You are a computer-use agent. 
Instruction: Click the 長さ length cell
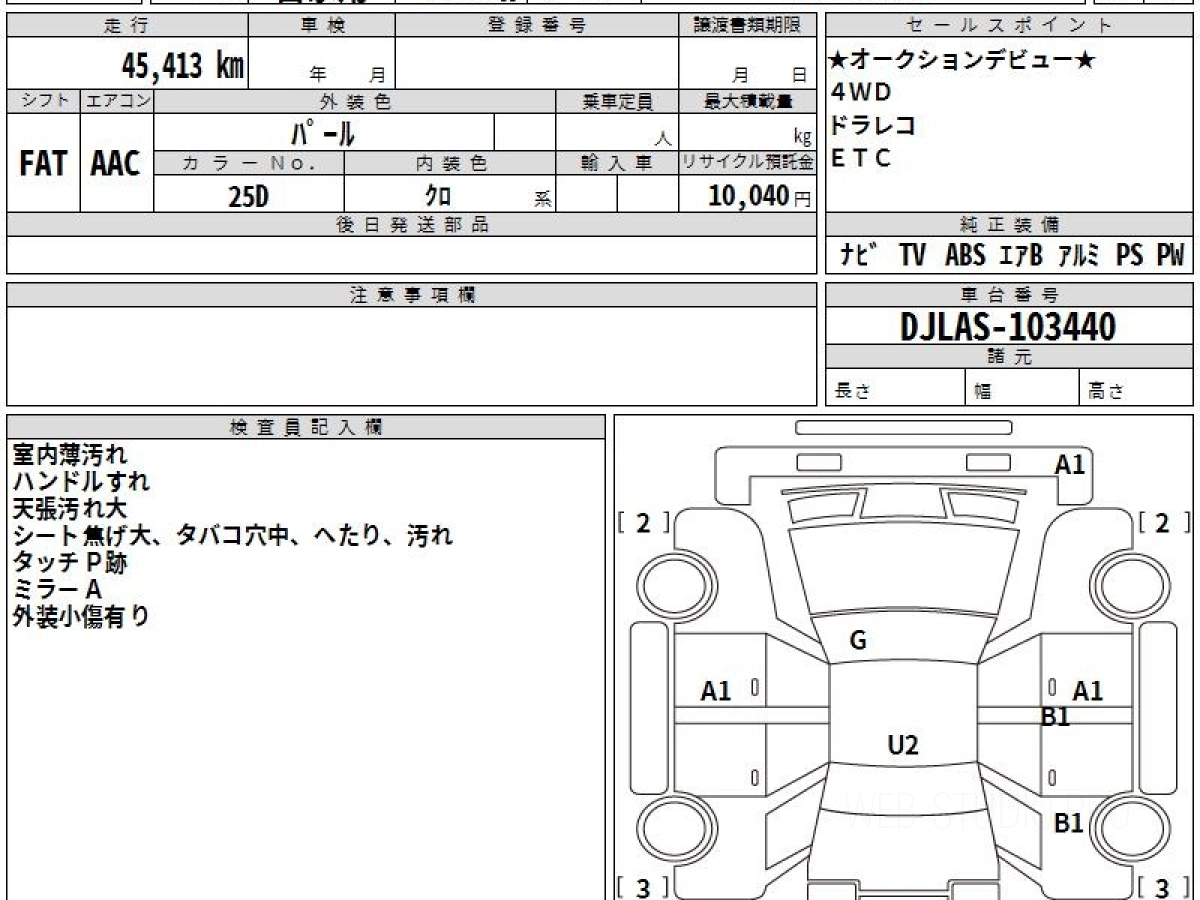pyautogui.click(x=895, y=388)
